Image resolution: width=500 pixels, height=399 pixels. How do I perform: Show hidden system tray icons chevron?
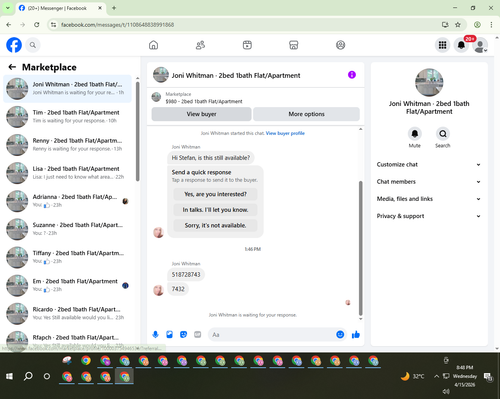tap(436, 376)
